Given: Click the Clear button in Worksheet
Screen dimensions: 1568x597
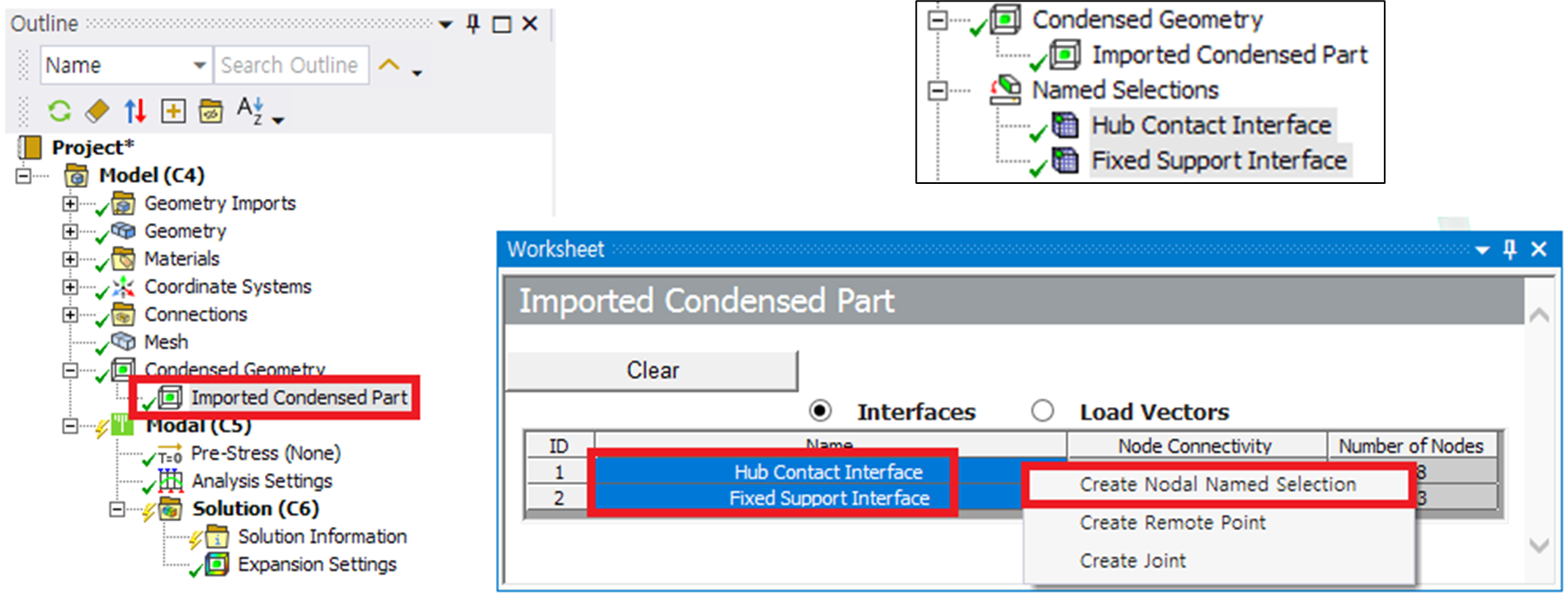Looking at the screenshot, I should pos(652,371).
